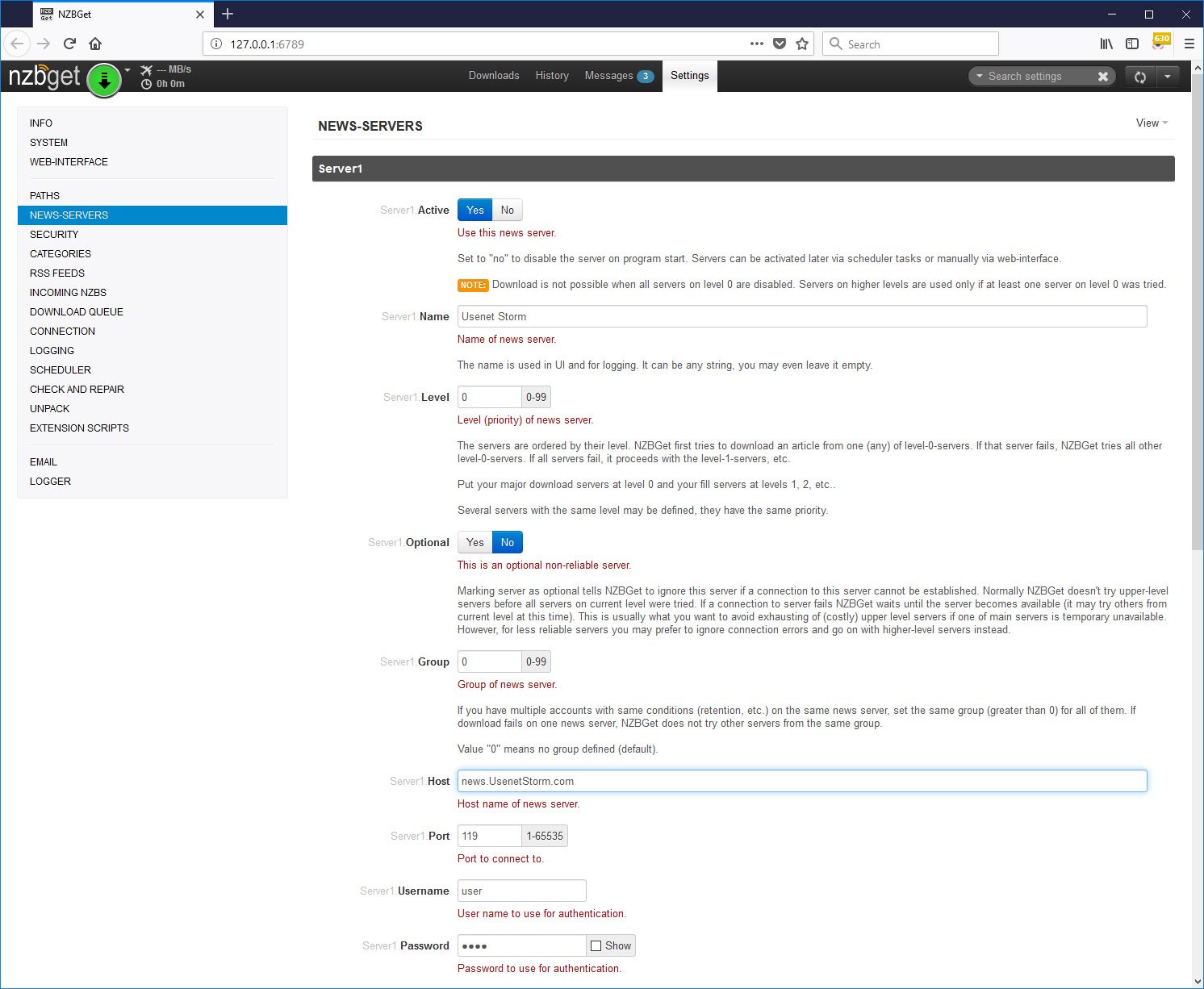Viewport: 1204px width, 989px height.
Task: Click the Server1 section header bar
Action: click(x=743, y=169)
